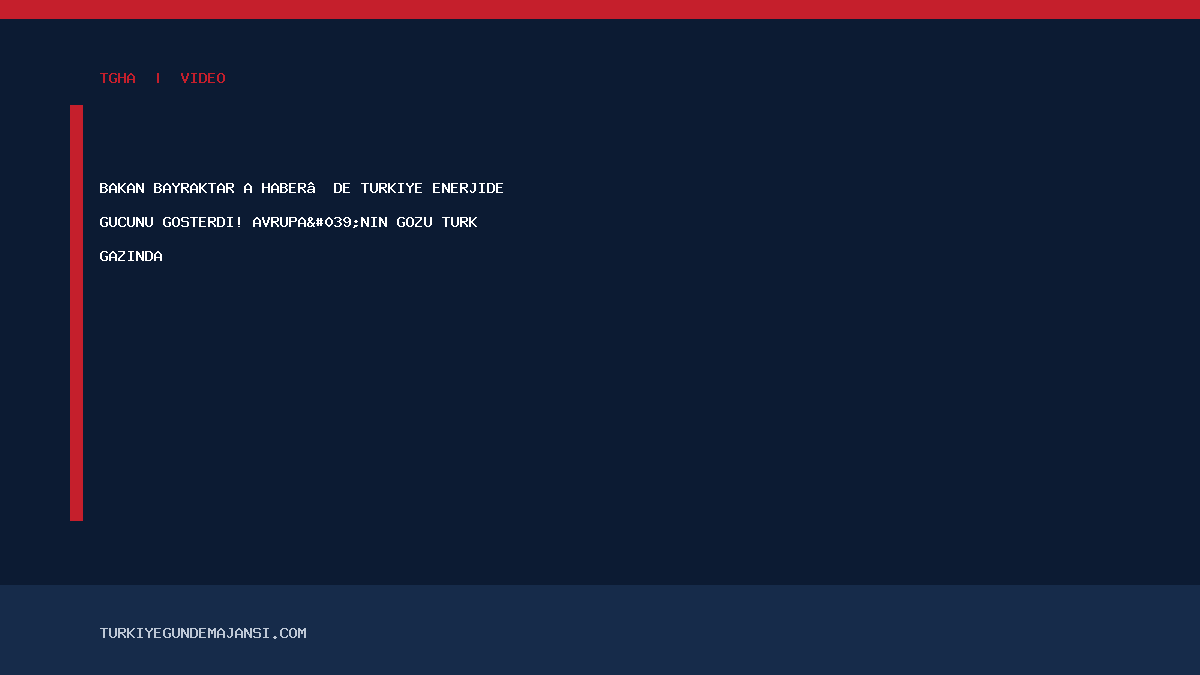Click the TGHA label in the header
The height and width of the screenshot is (675, 1200).
click(x=118, y=78)
